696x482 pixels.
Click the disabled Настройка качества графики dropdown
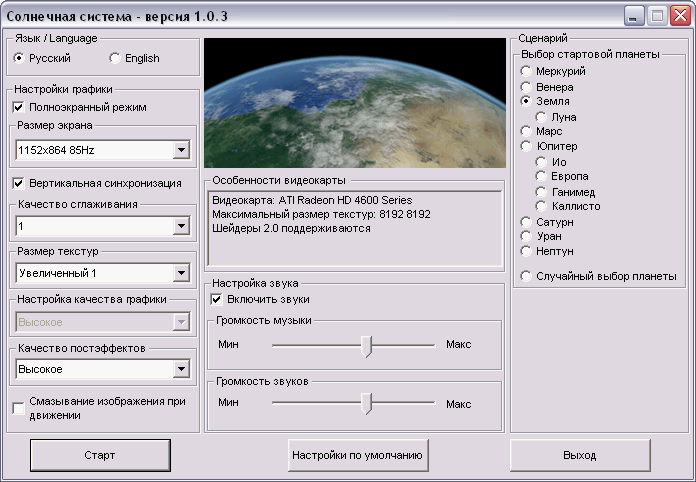pyautogui.click(x=103, y=322)
